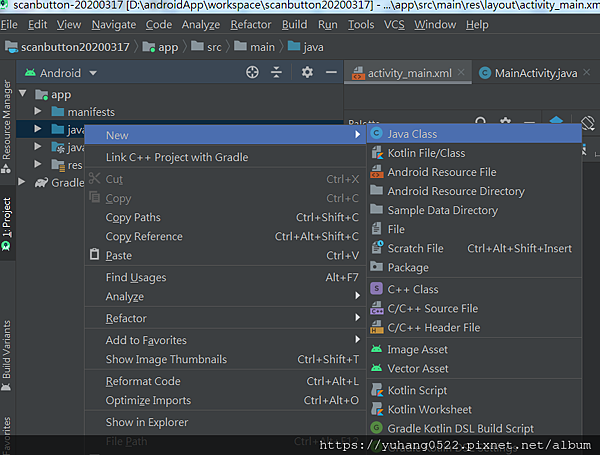Click the collapse all icon in Project panel
This screenshot has width=600, height=455.
click(x=276, y=72)
